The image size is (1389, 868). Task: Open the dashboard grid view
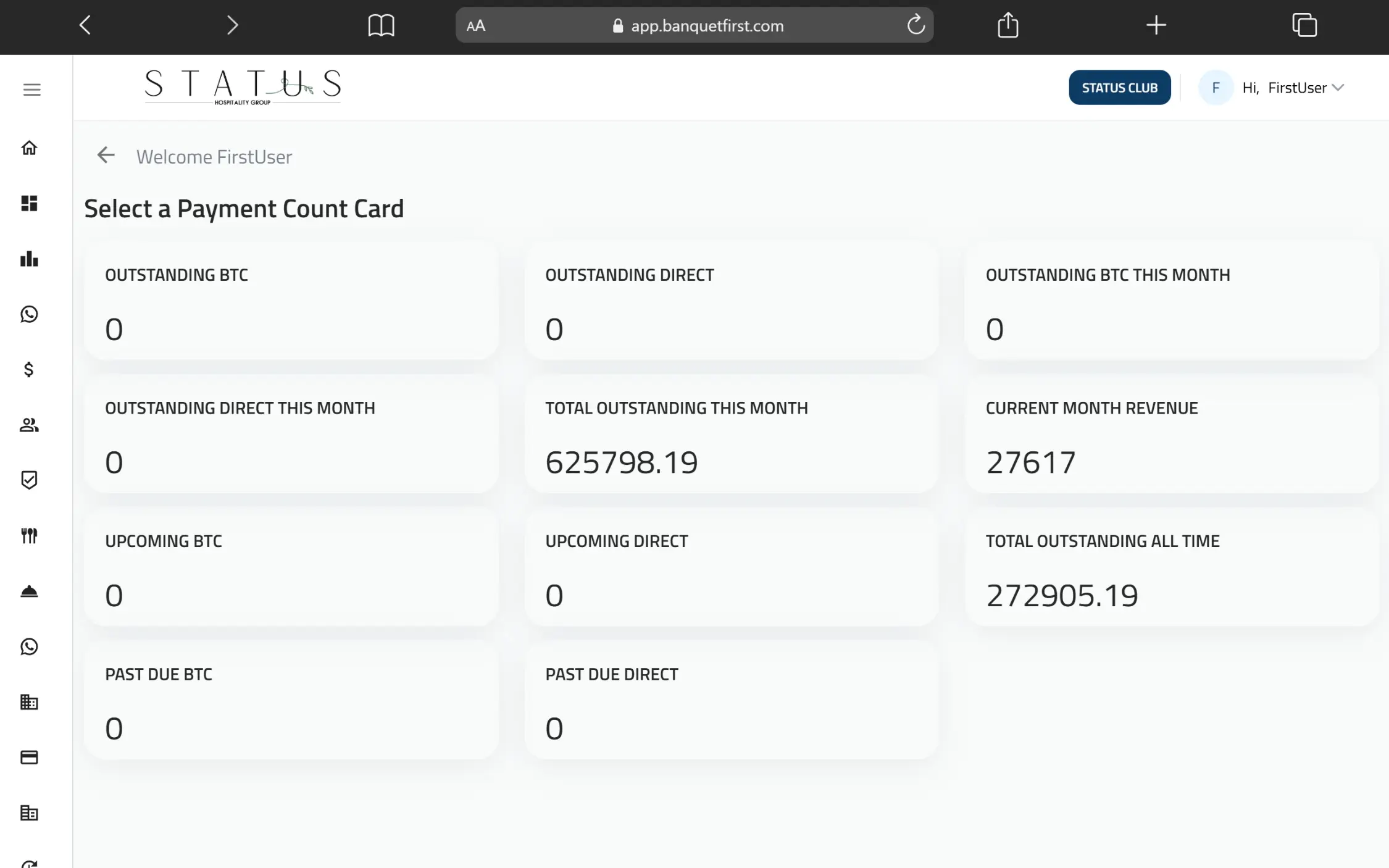tap(29, 204)
